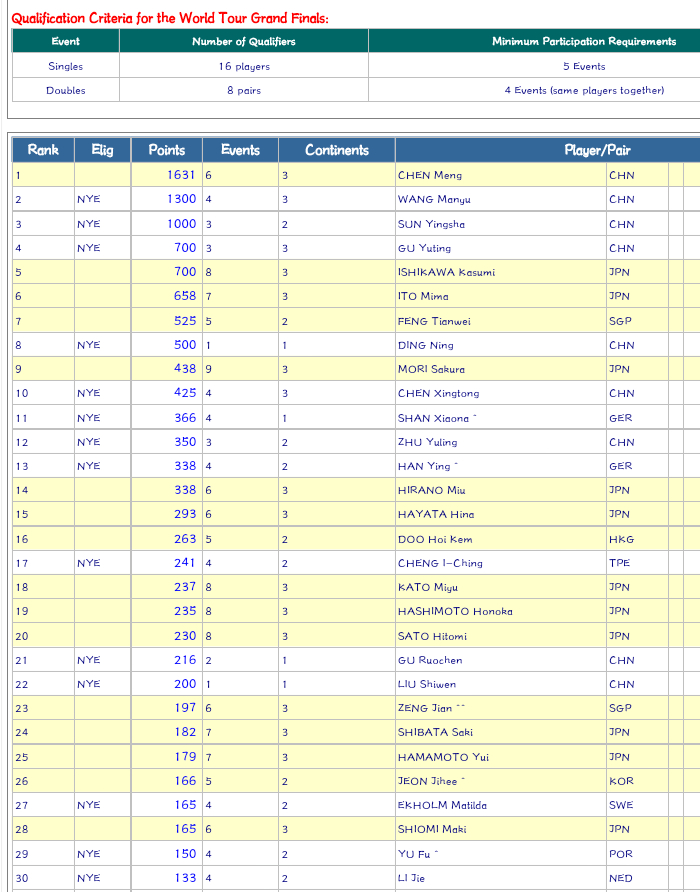Select player name ZENG Jian
The width and height of the screenshot is (700, 892).
click(x=425, y=708)
